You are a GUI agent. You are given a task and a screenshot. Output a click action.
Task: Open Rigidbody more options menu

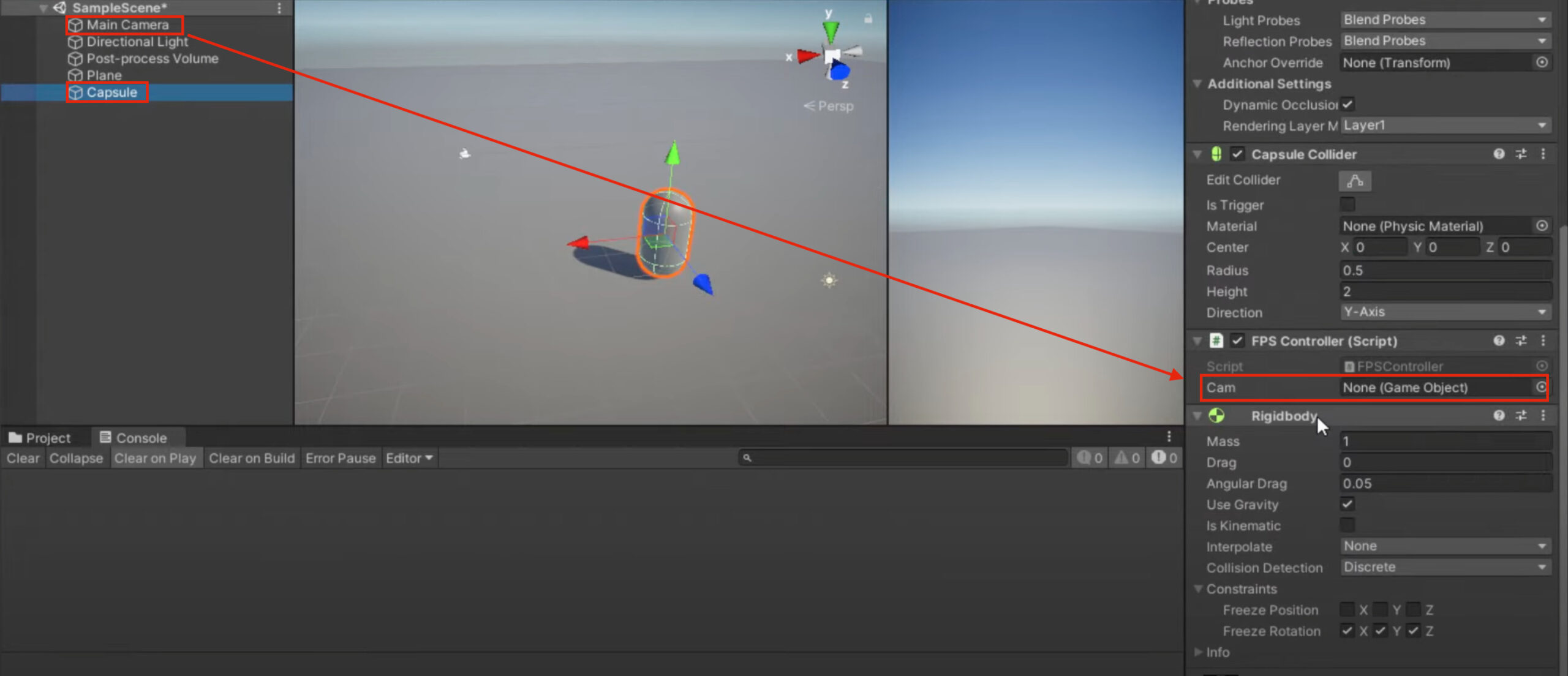[x=1543, y=416]
